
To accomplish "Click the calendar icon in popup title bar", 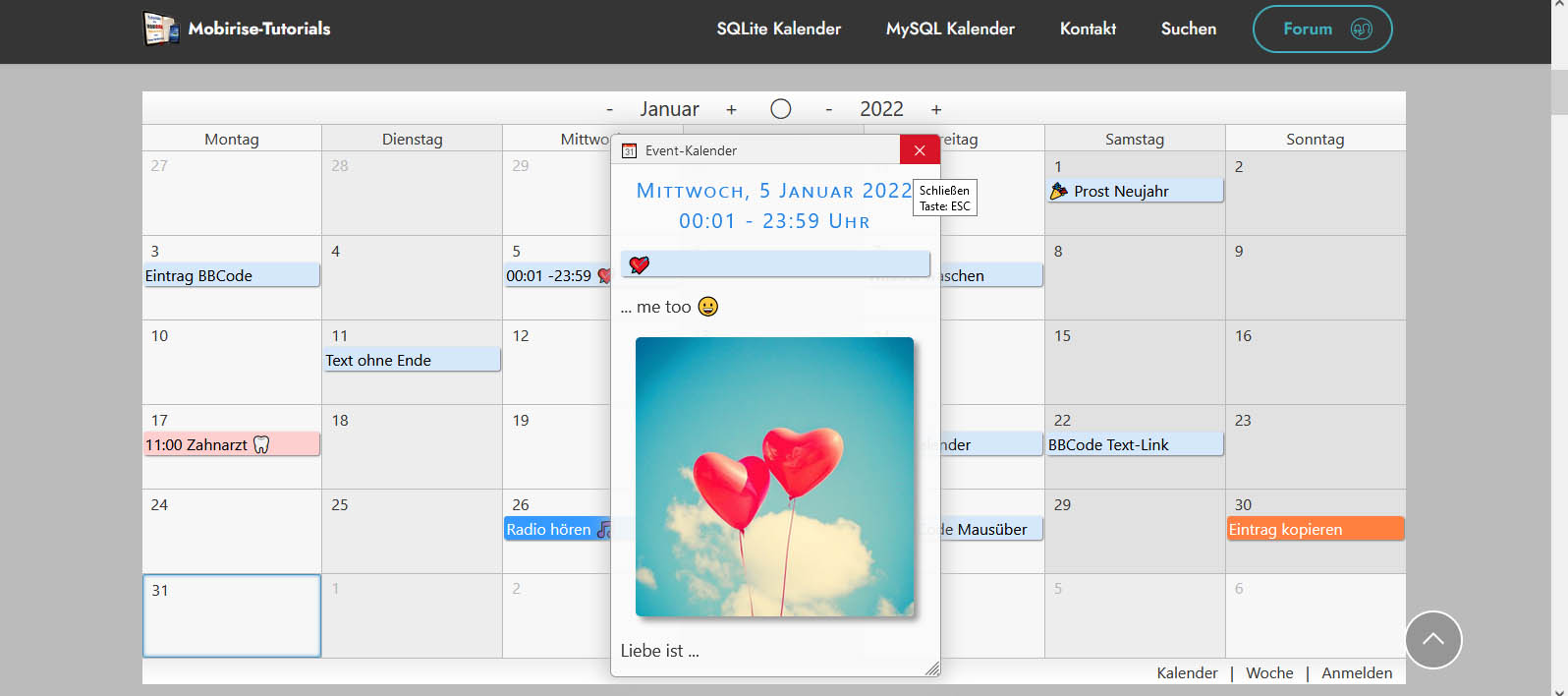I will pyautogui.click(x=630, y=150).
